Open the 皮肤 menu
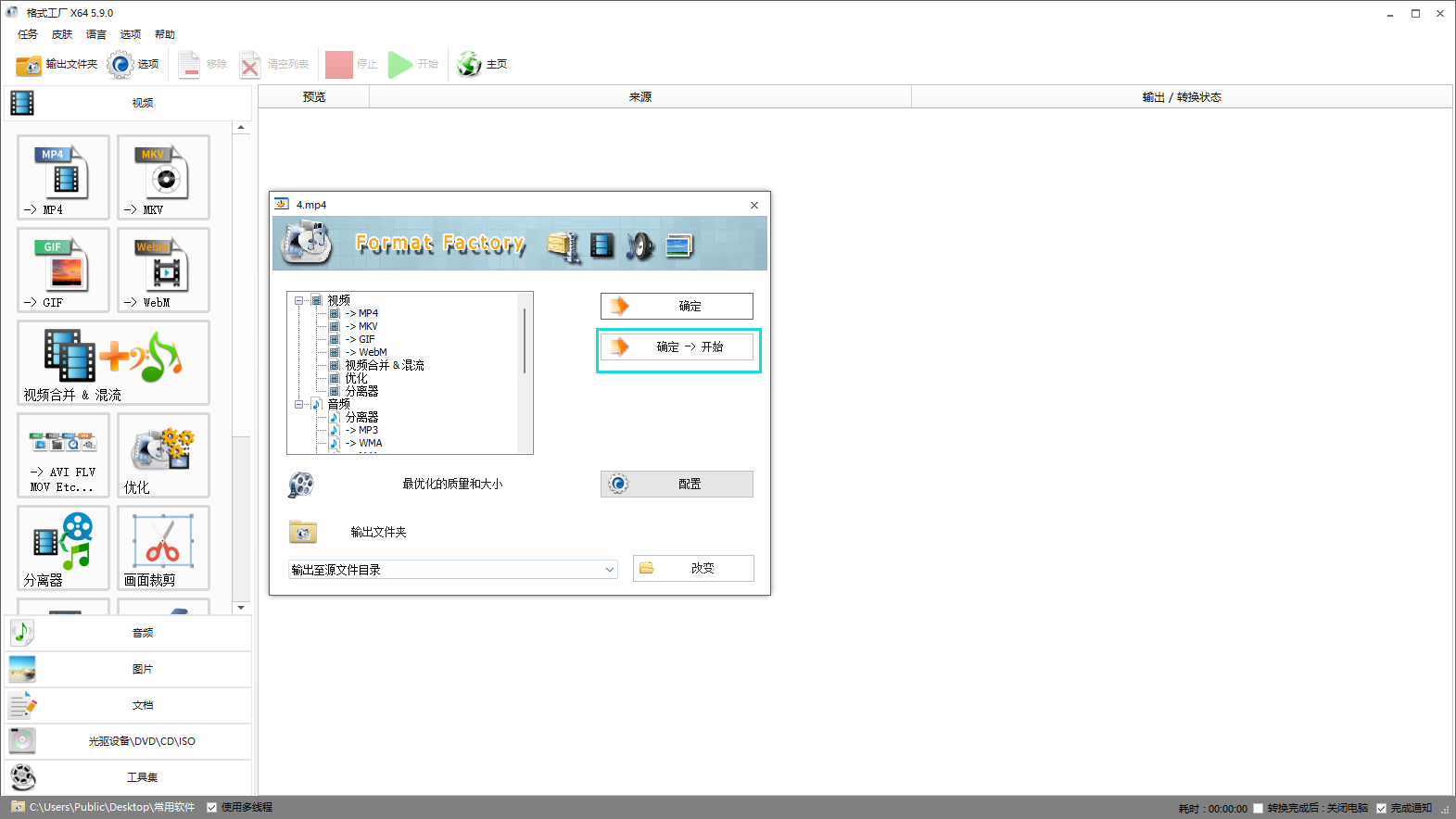Viewport: 1456px width, 819px height. coord(62,34)
